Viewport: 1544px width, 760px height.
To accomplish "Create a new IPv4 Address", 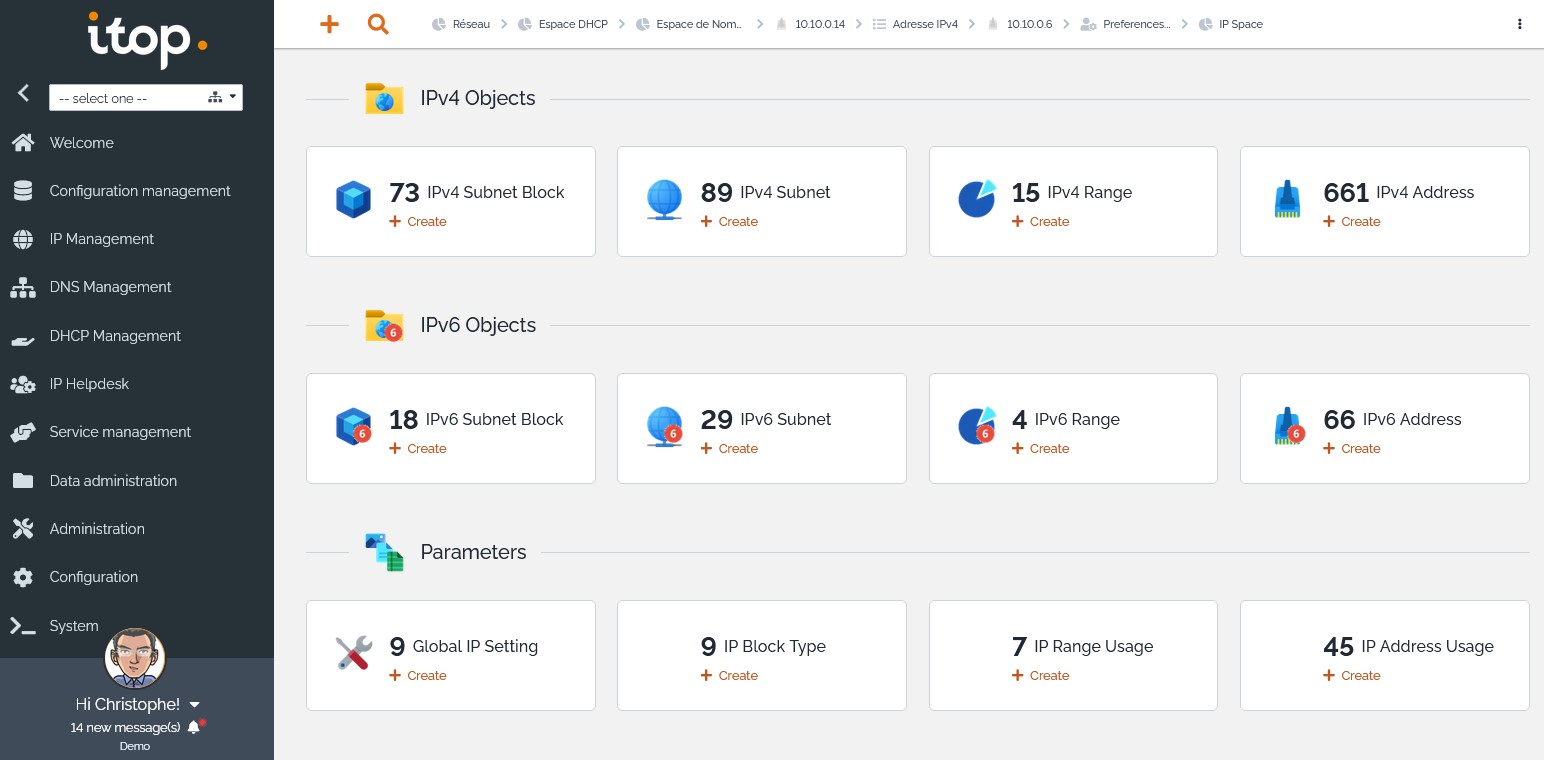I will tap(1351, 222).
